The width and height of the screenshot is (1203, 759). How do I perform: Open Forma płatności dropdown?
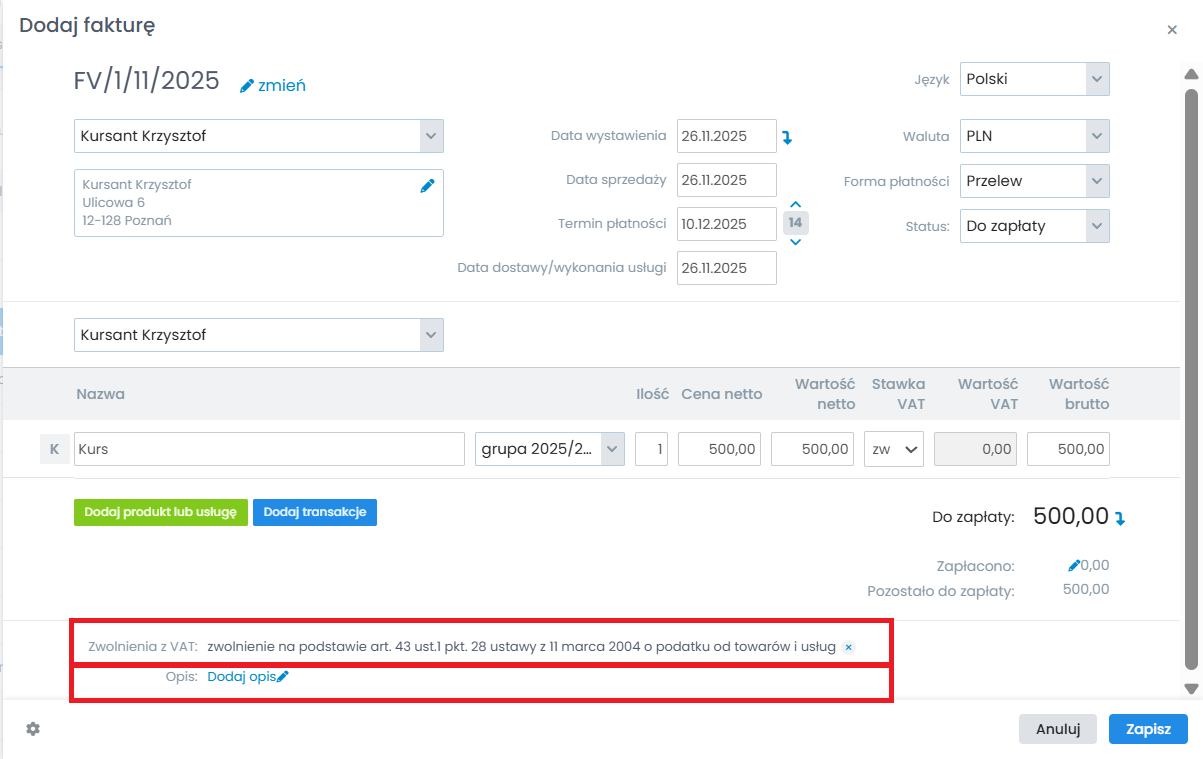pos(1034,181)
